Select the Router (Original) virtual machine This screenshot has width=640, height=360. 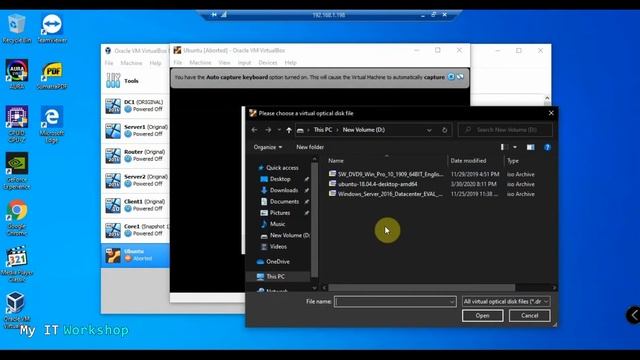[136, 156]
